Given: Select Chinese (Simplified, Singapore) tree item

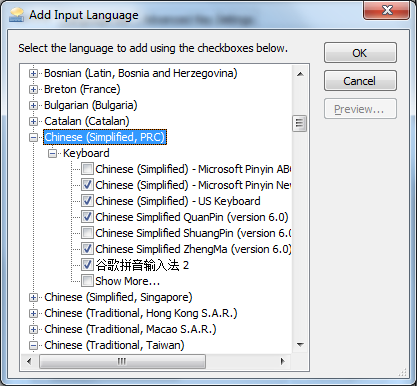Looking at the screenshot, I should pyautogui.click(x=118, y=297).
